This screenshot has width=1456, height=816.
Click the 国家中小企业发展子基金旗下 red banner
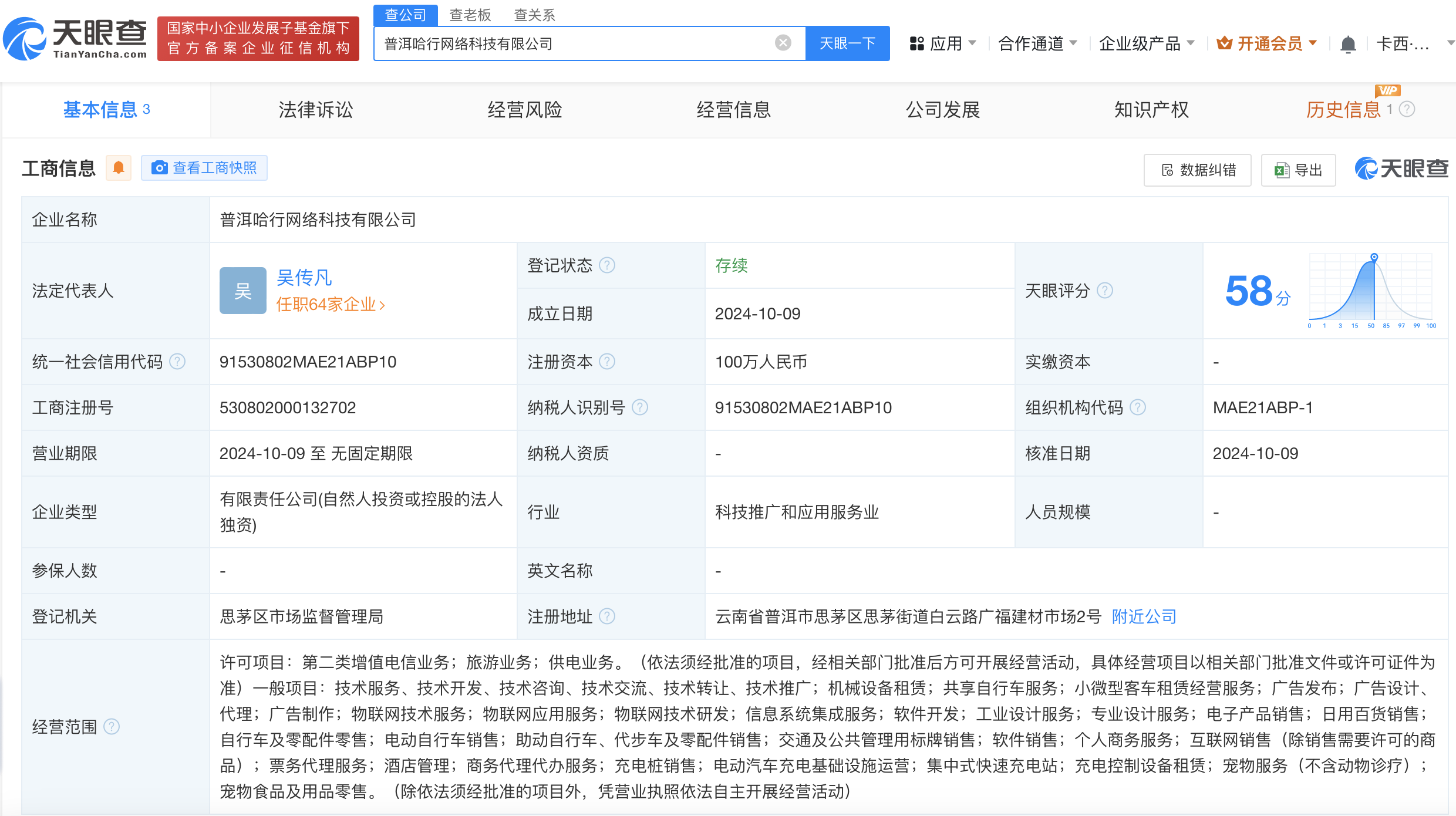[x=258, y=39]
